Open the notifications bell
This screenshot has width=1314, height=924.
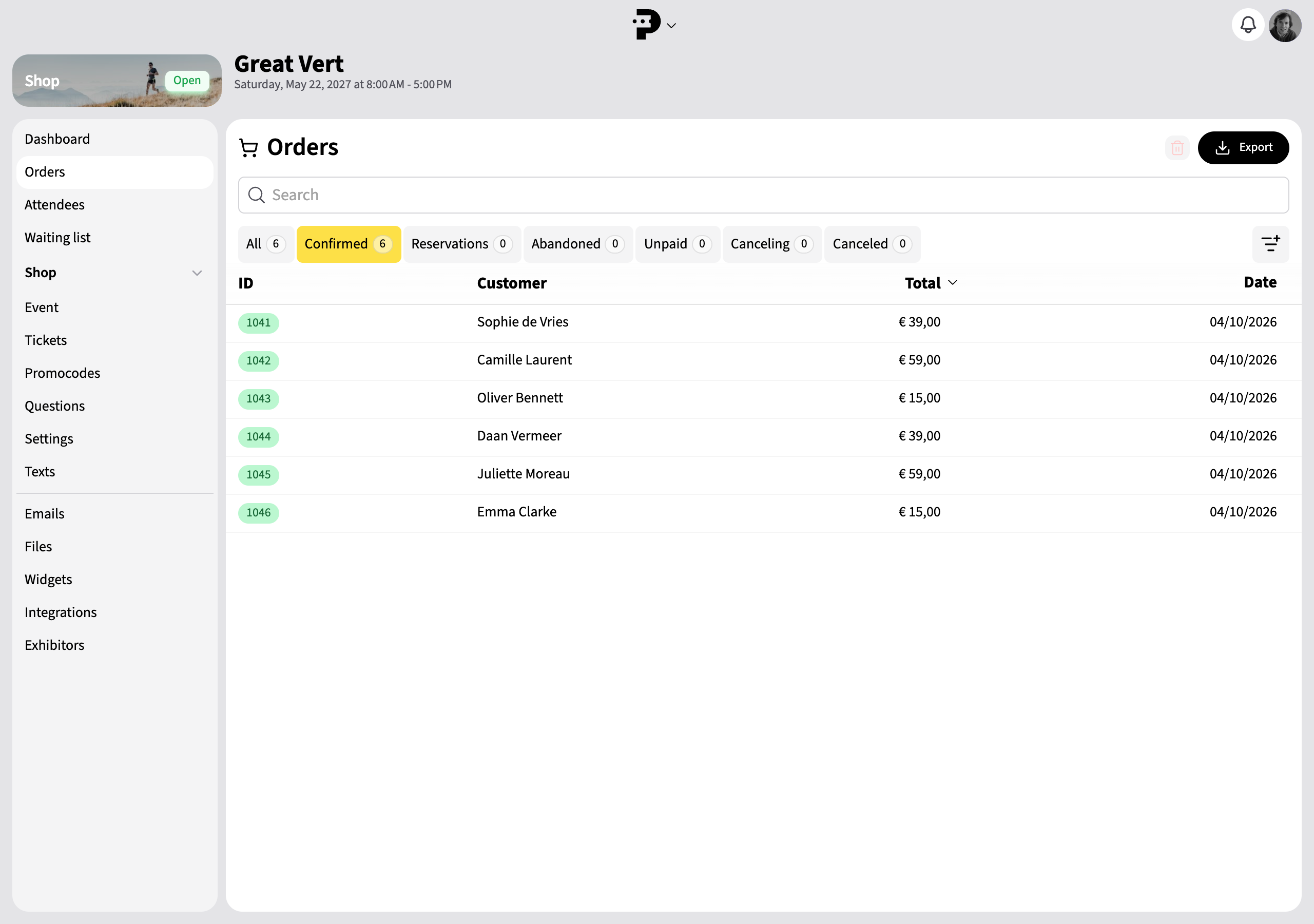coord(1248,25)
